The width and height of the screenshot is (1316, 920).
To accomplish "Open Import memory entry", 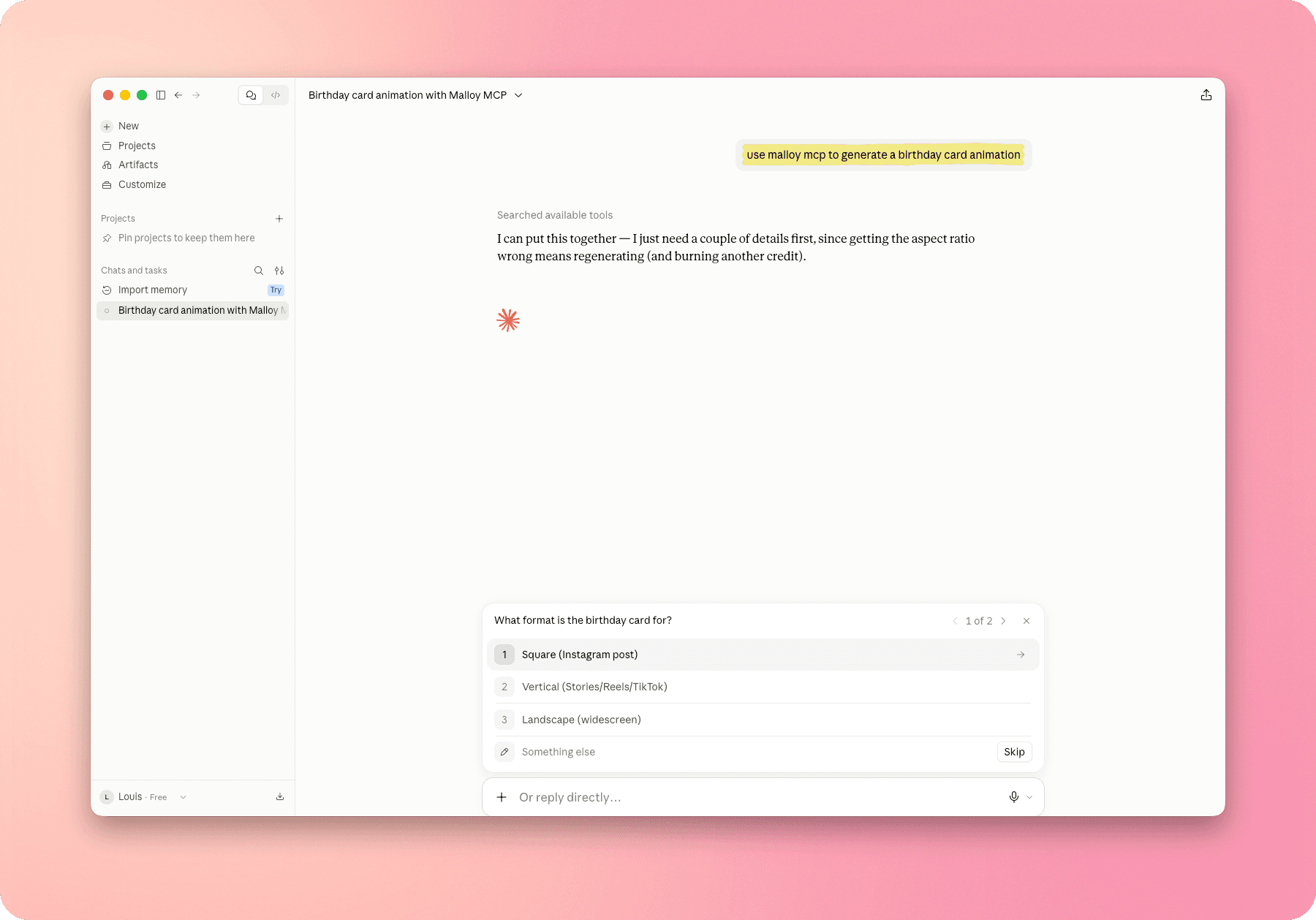I will pyautogui.click(x=153, y=290).
